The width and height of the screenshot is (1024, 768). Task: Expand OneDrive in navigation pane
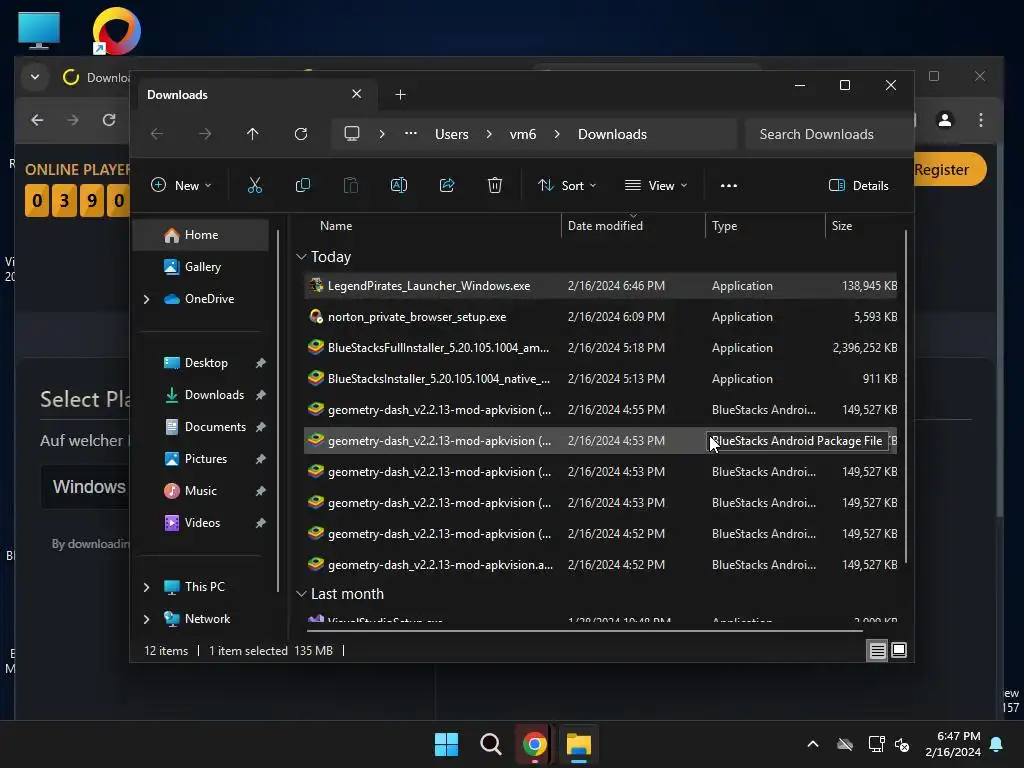click(146, 299)
